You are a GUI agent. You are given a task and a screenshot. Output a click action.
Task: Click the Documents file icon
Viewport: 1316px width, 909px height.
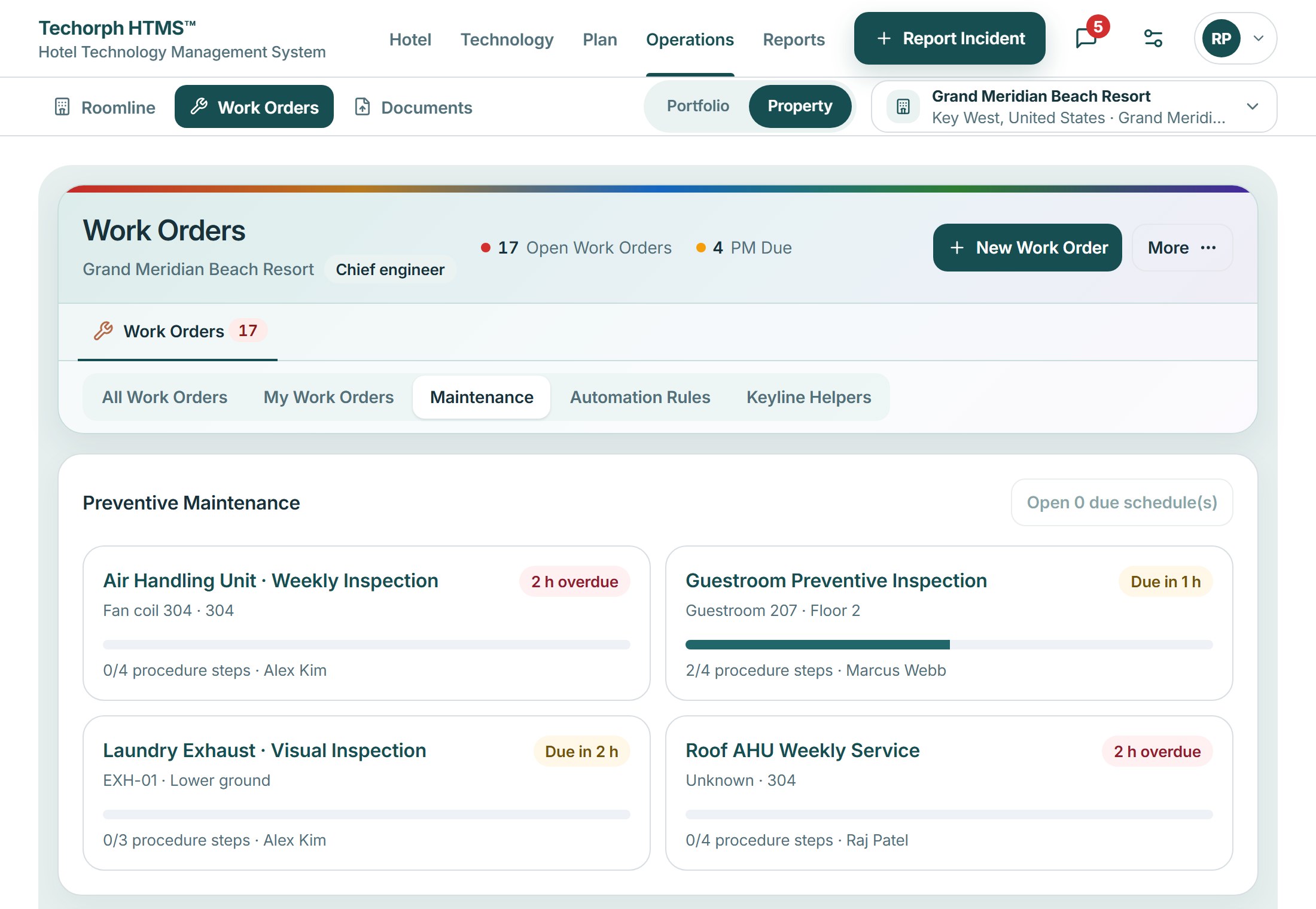click(362, 107)
